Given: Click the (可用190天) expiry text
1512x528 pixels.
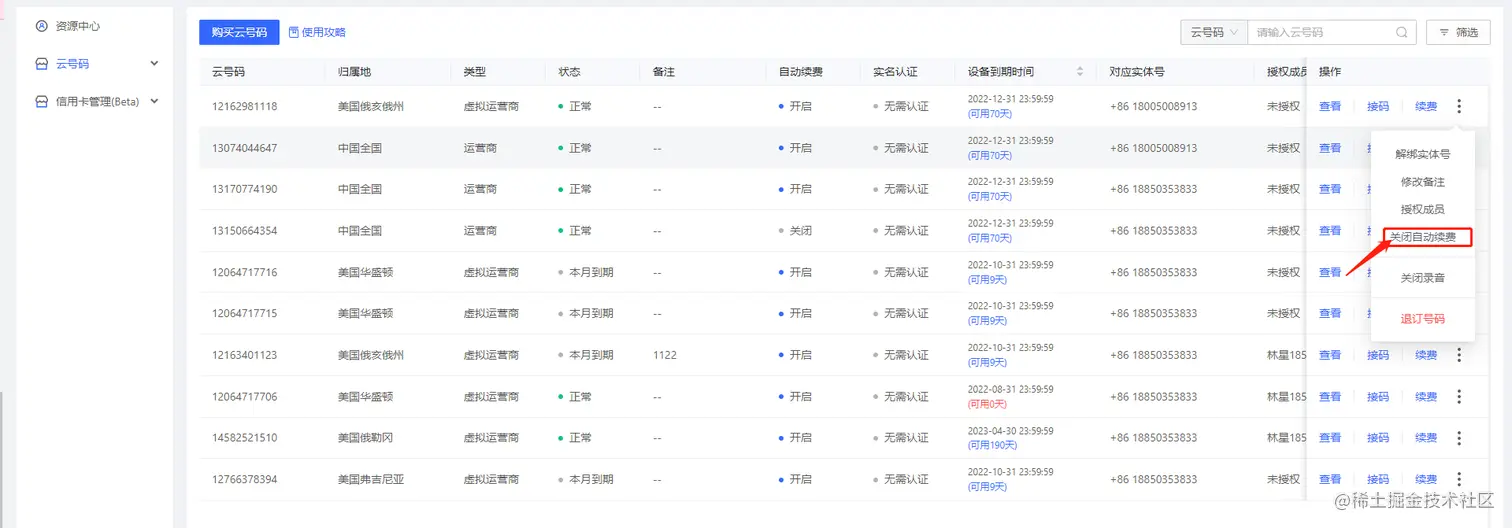Looking at the screenshot, I should [992, 444].
